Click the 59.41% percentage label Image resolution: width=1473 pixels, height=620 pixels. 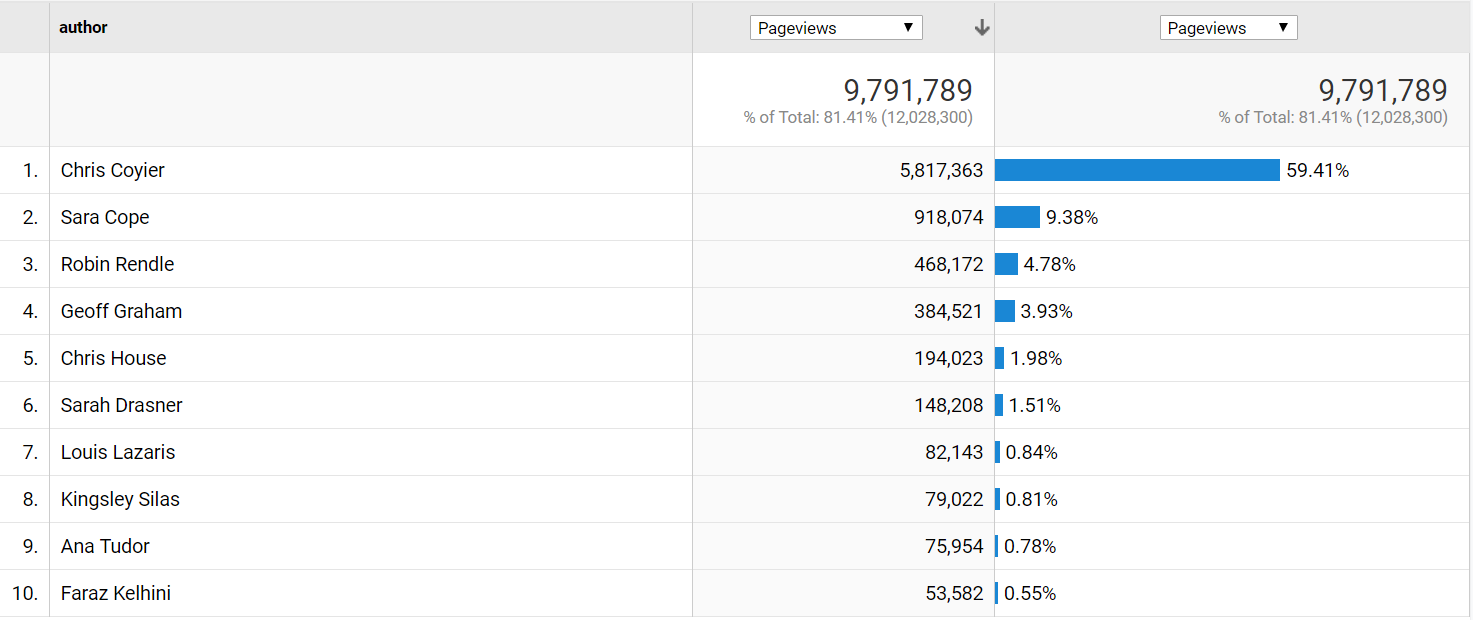coord(1318,170)
